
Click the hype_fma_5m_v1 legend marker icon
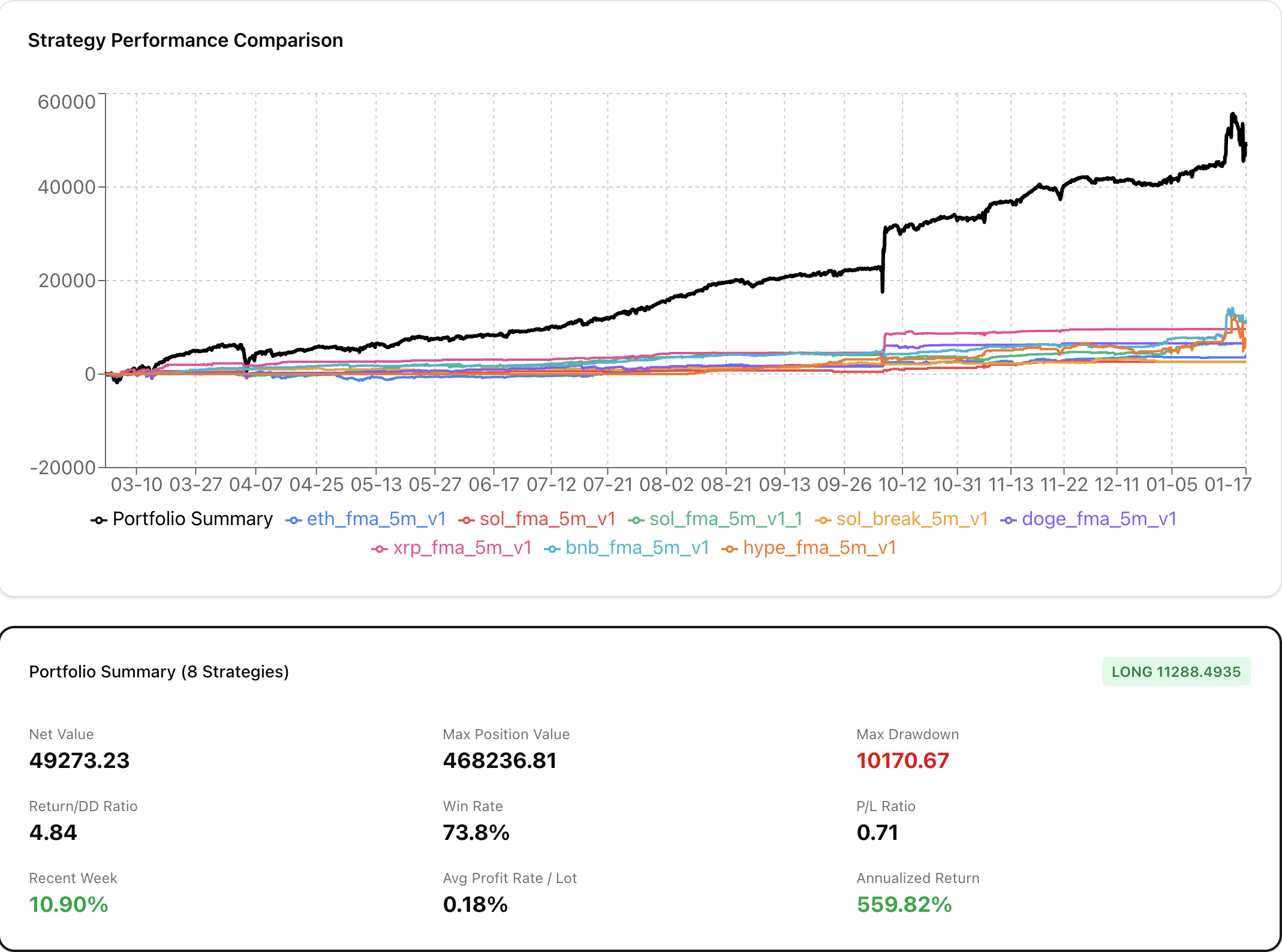click(x=730, y=549)
